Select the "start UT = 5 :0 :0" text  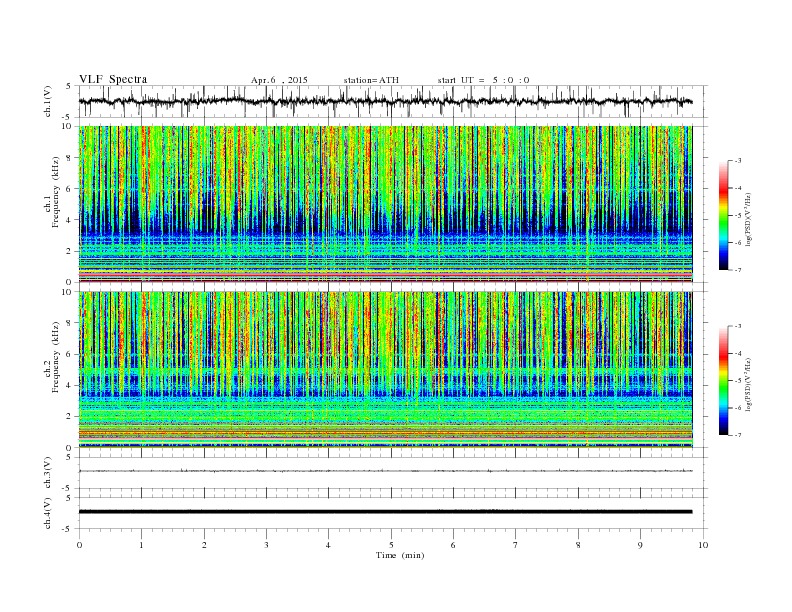(x=483, y=80)
